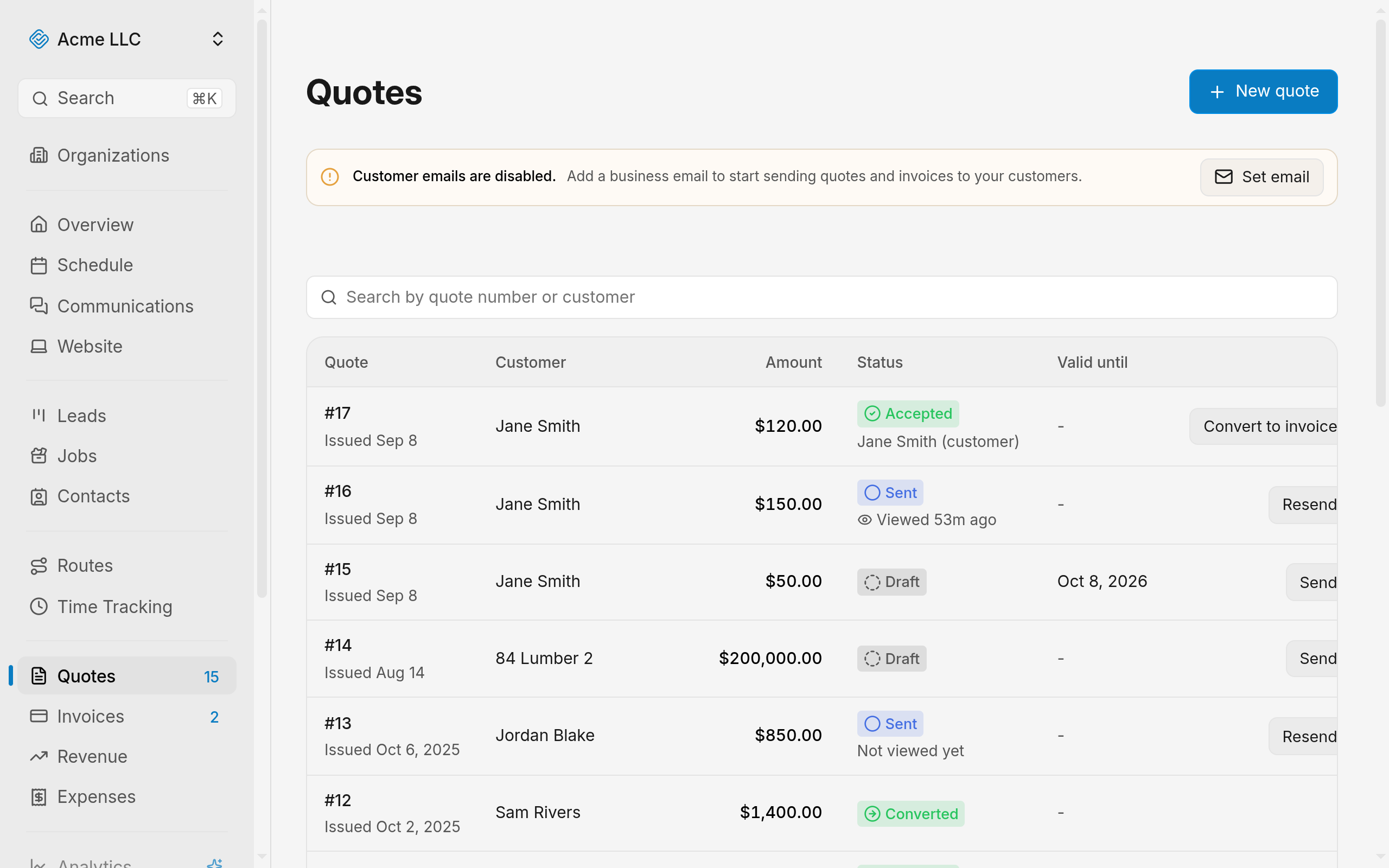Click the Oct 8, 2026 valid-until date
The height and width of the screenshot is (868, 1389).
(x=1102, y=581)
